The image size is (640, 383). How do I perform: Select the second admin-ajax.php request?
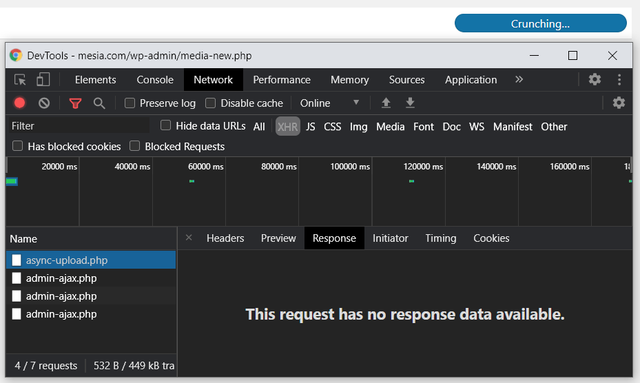coord(91,296)
